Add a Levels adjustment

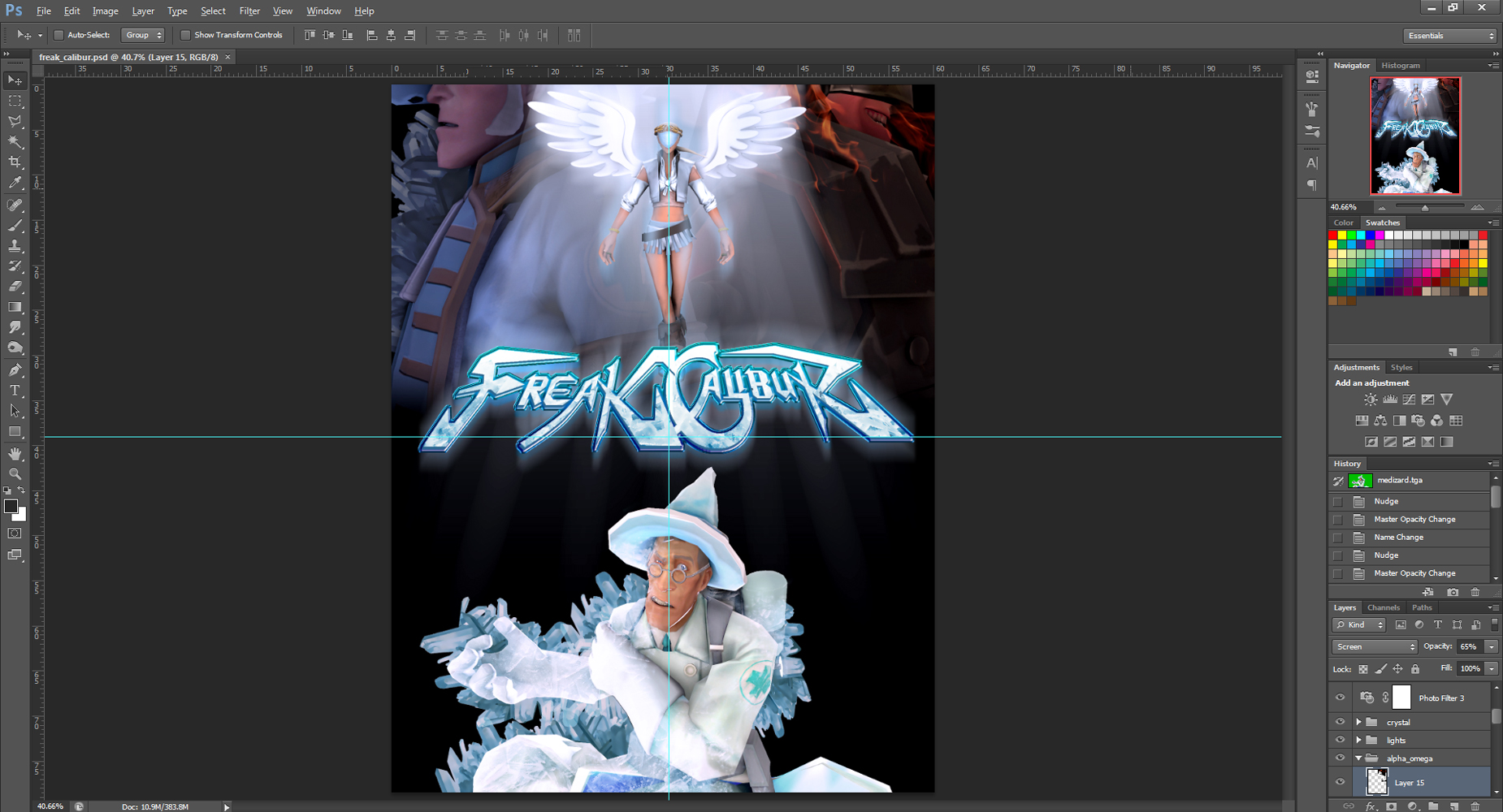[x=1390, y=400]
